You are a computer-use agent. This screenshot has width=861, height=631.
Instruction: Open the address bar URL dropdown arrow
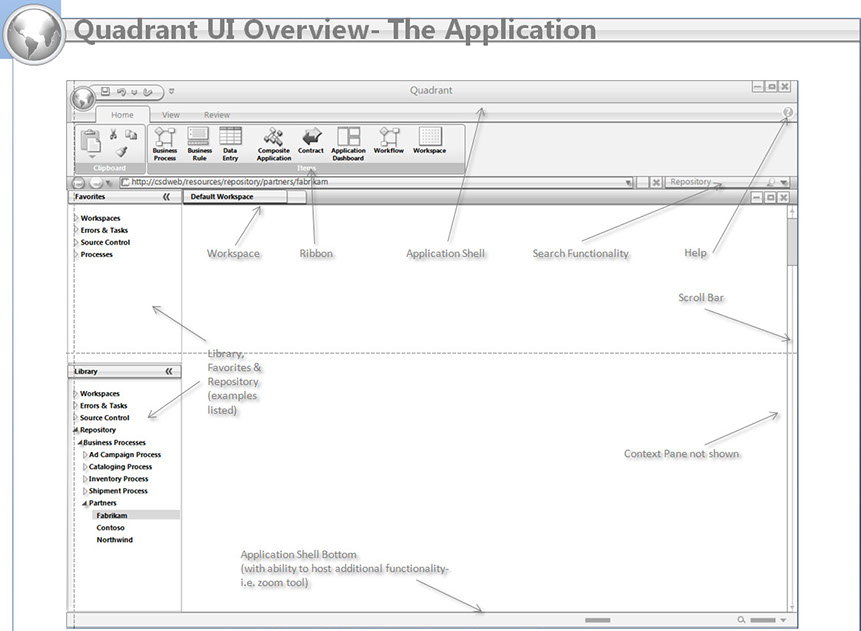click(629, 183)
